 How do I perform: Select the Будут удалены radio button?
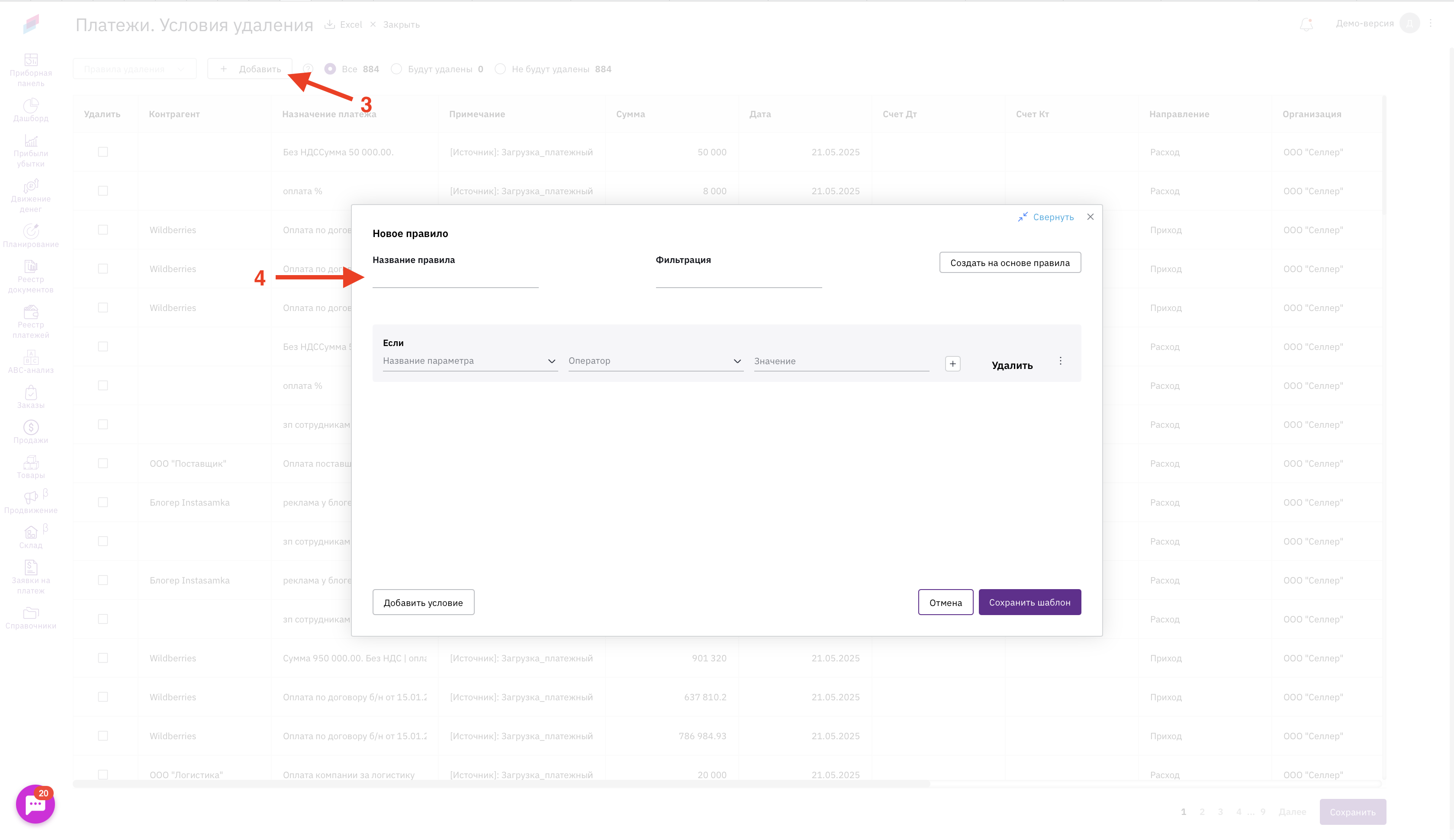[x=396, y=69]
